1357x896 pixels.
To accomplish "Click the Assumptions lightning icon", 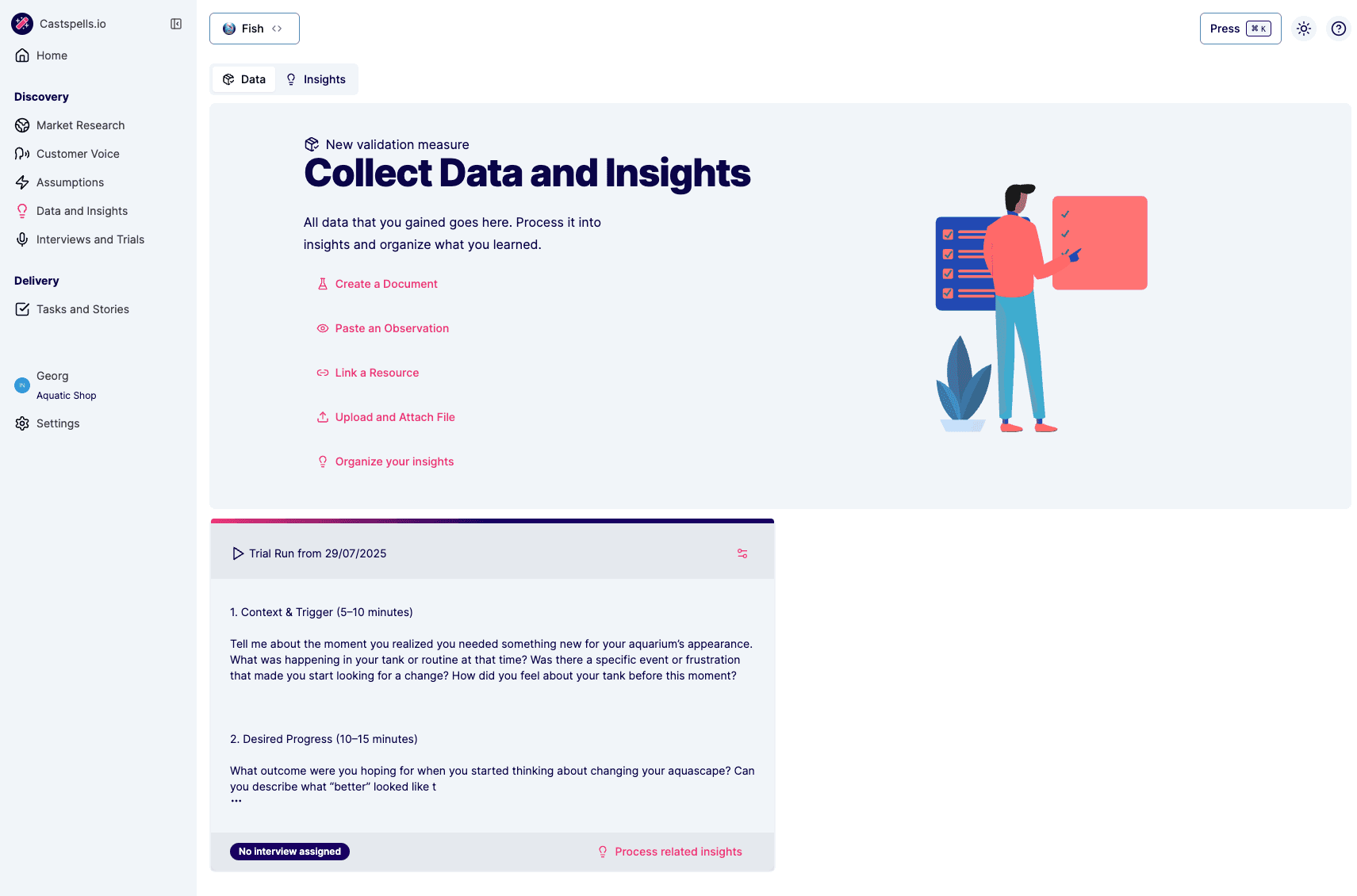I will tap(22, 182).
